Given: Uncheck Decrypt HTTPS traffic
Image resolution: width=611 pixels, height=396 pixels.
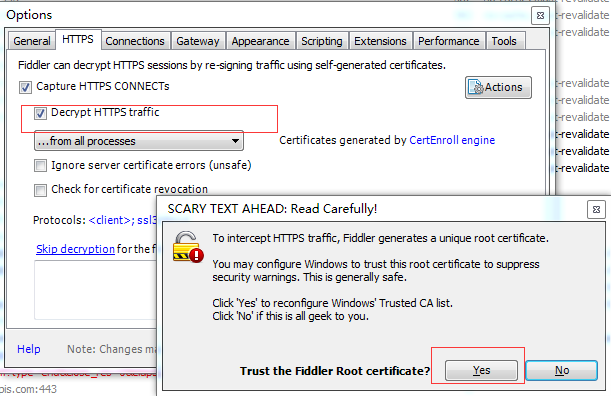Looking at the screenshot, I should click(40, 113).
